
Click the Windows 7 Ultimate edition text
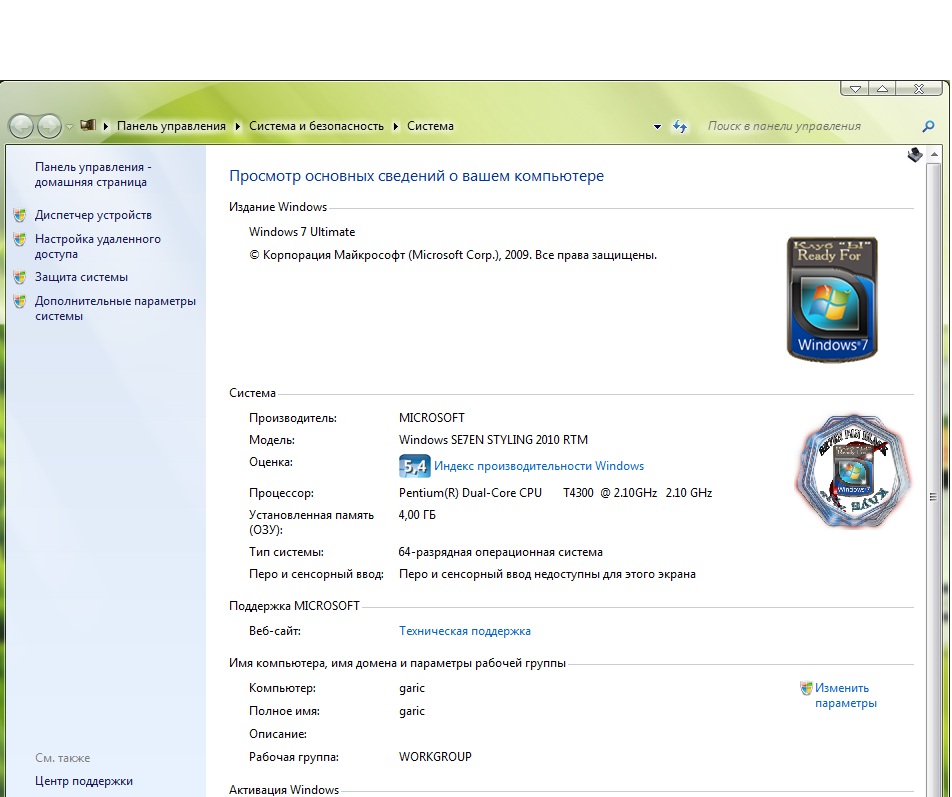point(302,232)
